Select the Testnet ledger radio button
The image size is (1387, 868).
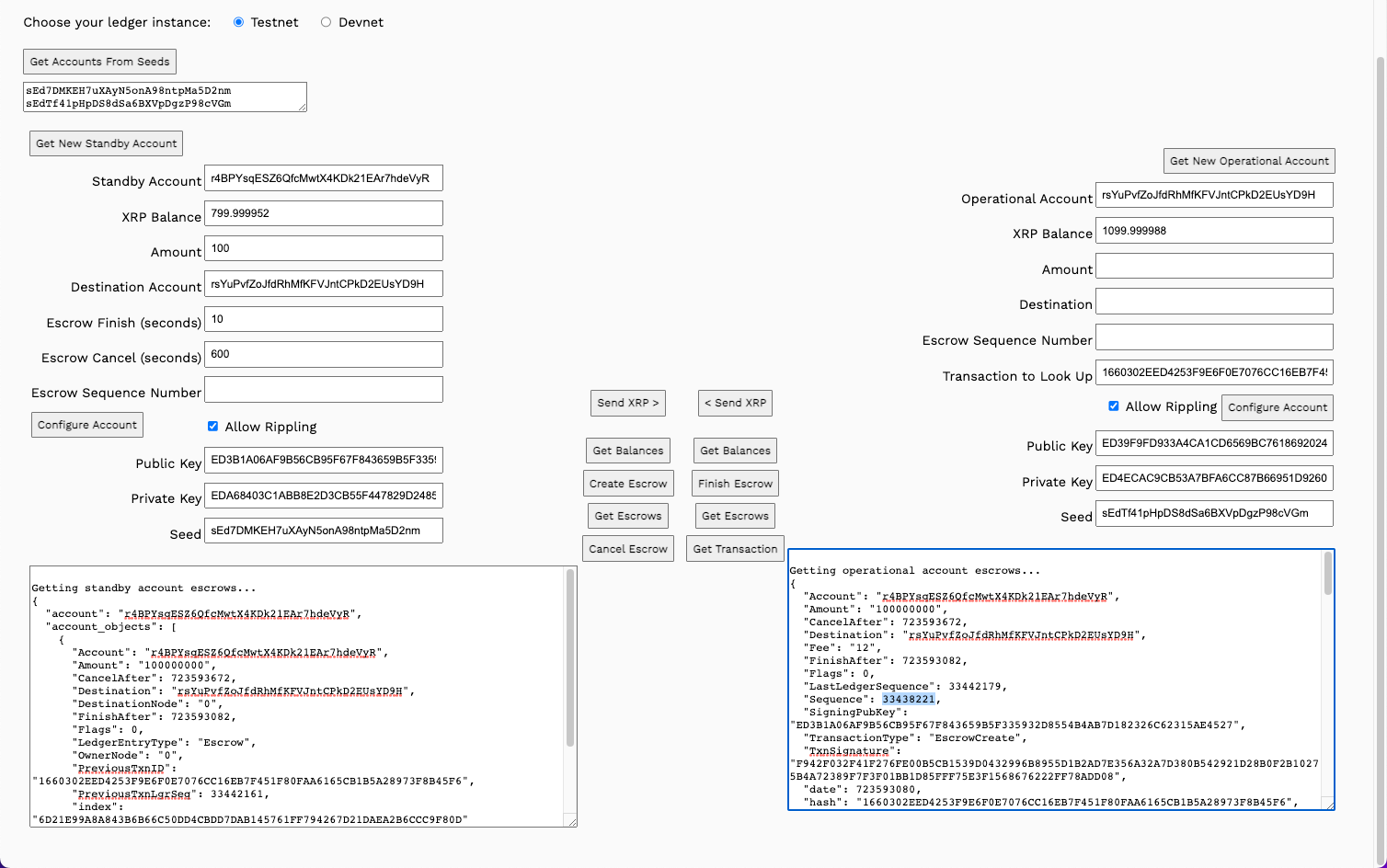tap(239, 22)
